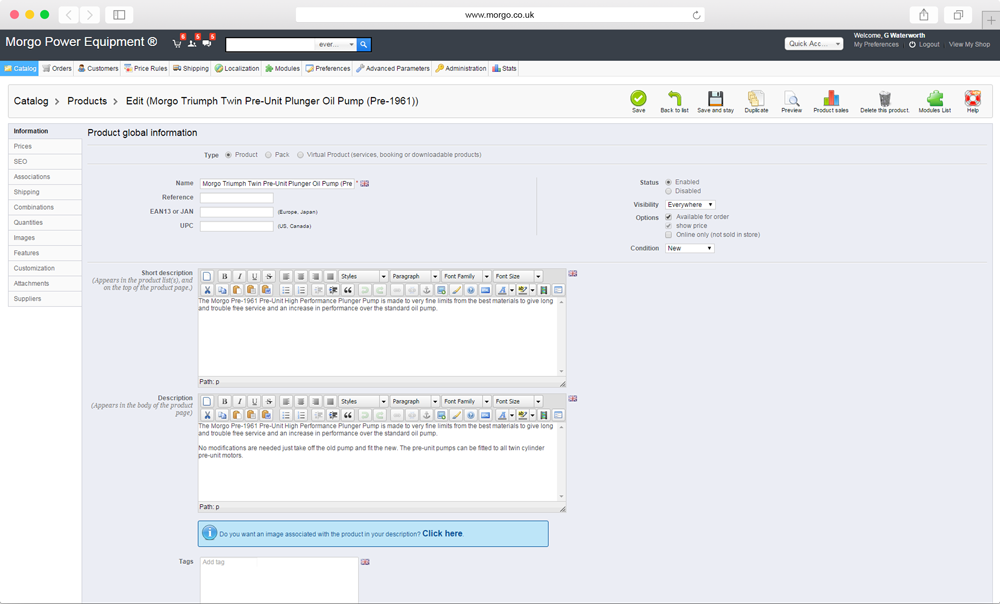Open Styles dropdown in Description editor
The image size is (1000, 604).
[363, 401]
